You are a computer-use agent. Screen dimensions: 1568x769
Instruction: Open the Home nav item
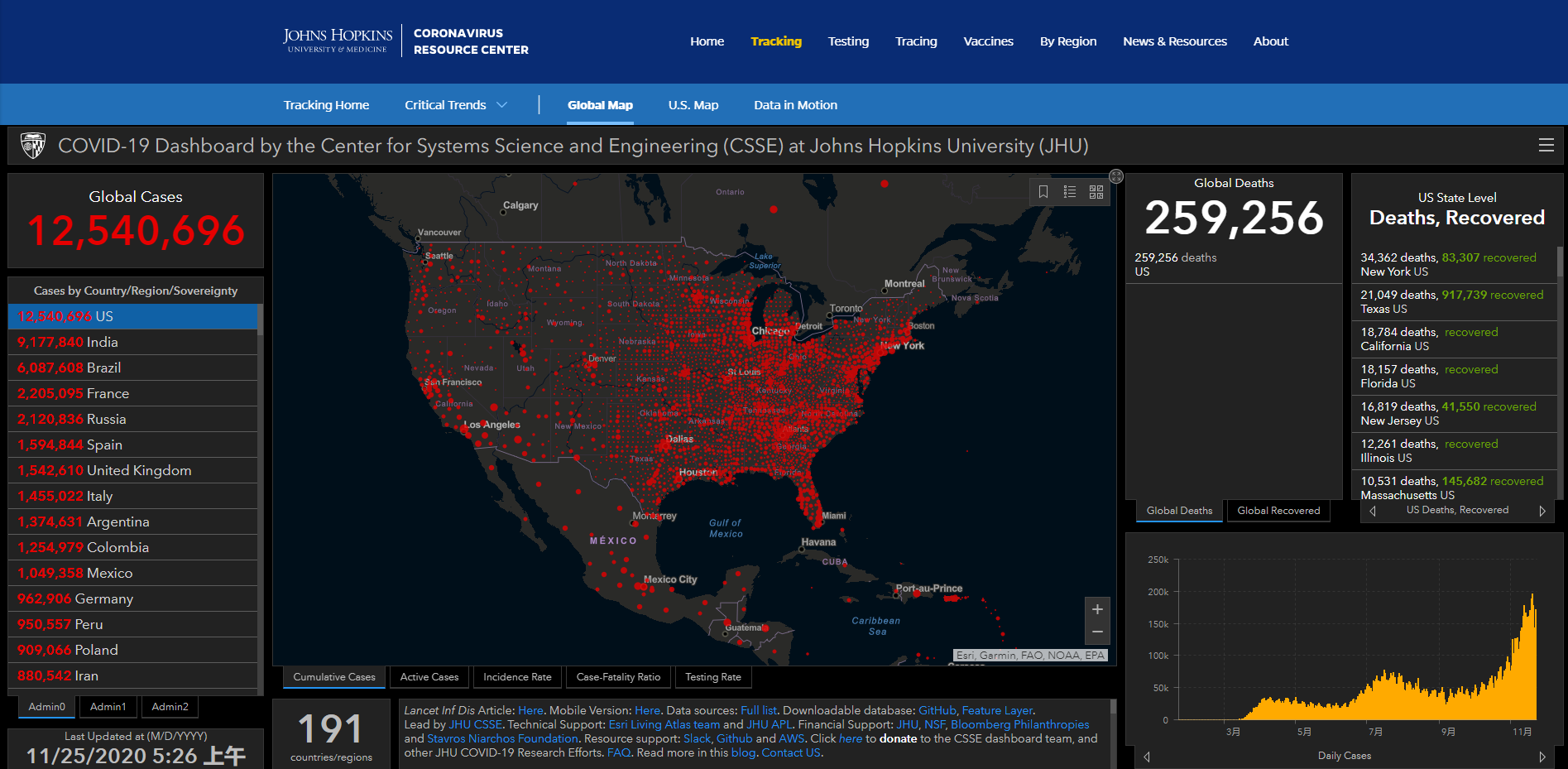point(707,41)
